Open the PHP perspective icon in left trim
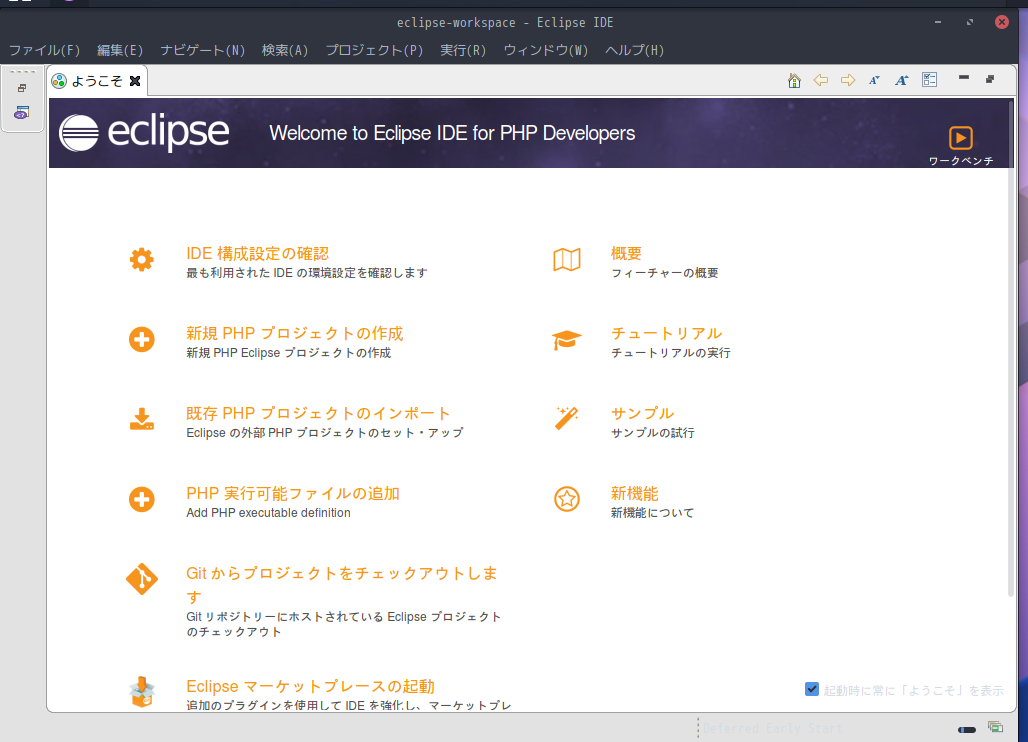The height and width of the screenshot is (742, 1028). pos(22,113)
